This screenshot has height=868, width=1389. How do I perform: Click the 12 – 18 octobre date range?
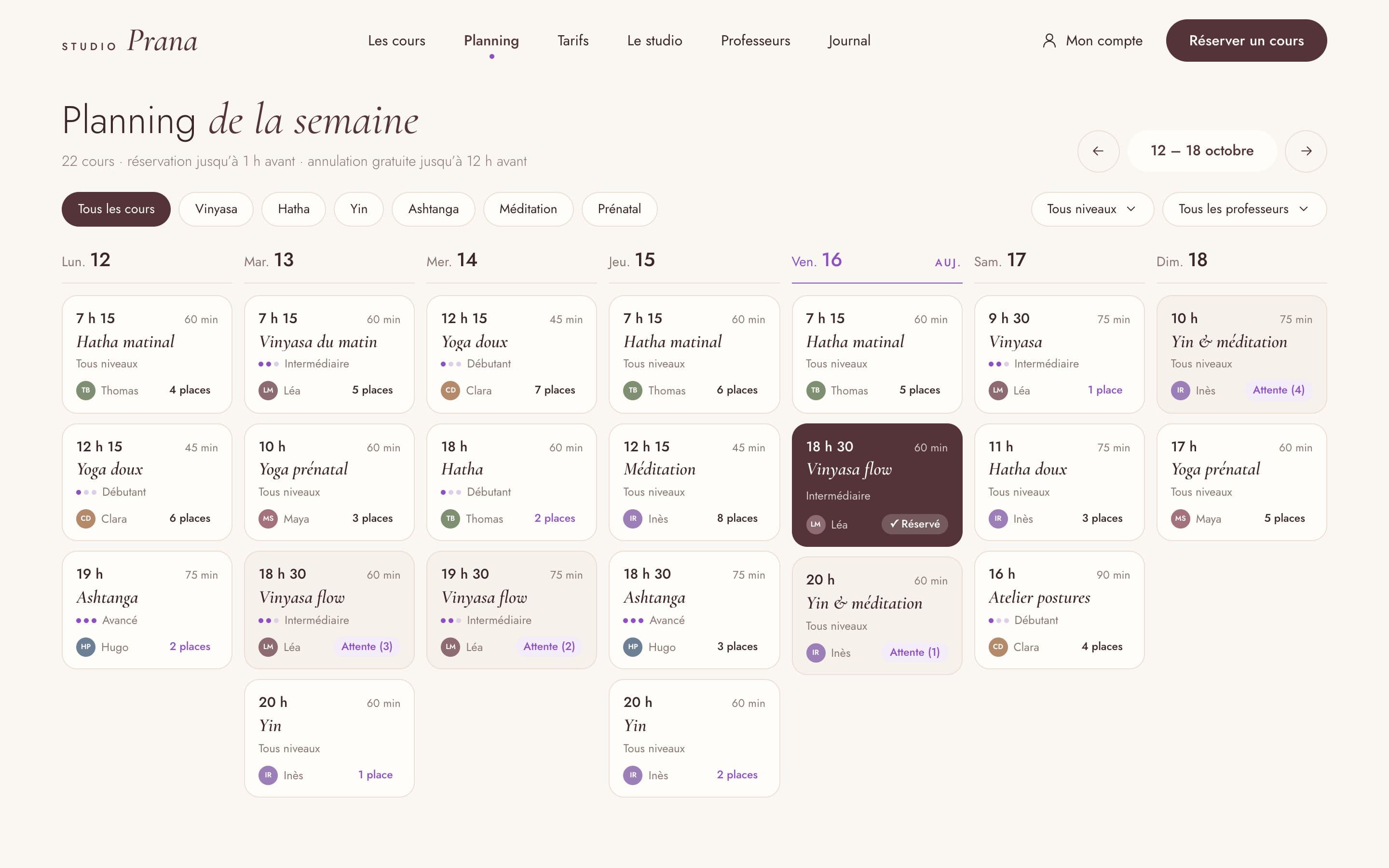1202,151
